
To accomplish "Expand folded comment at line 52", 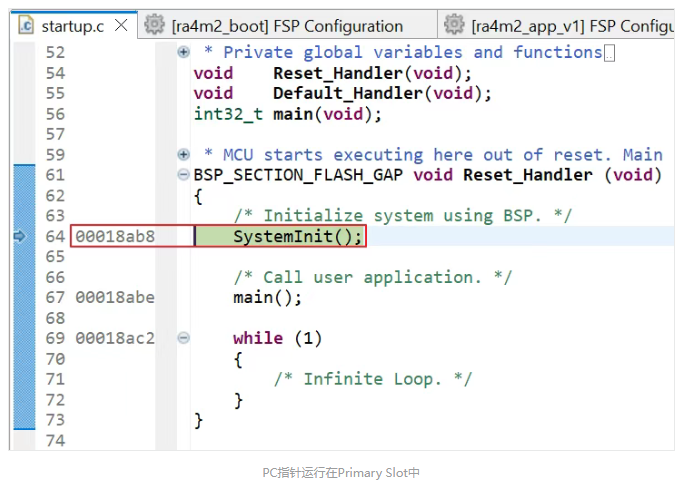I will (183, 52).
